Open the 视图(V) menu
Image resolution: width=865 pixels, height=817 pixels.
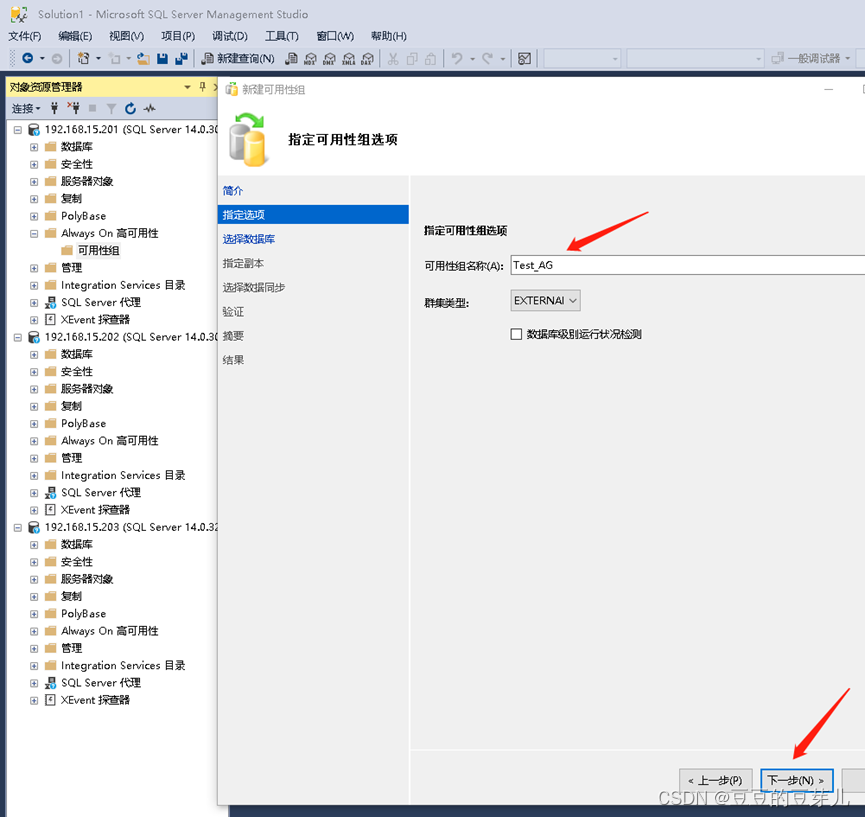coord(126,36)
